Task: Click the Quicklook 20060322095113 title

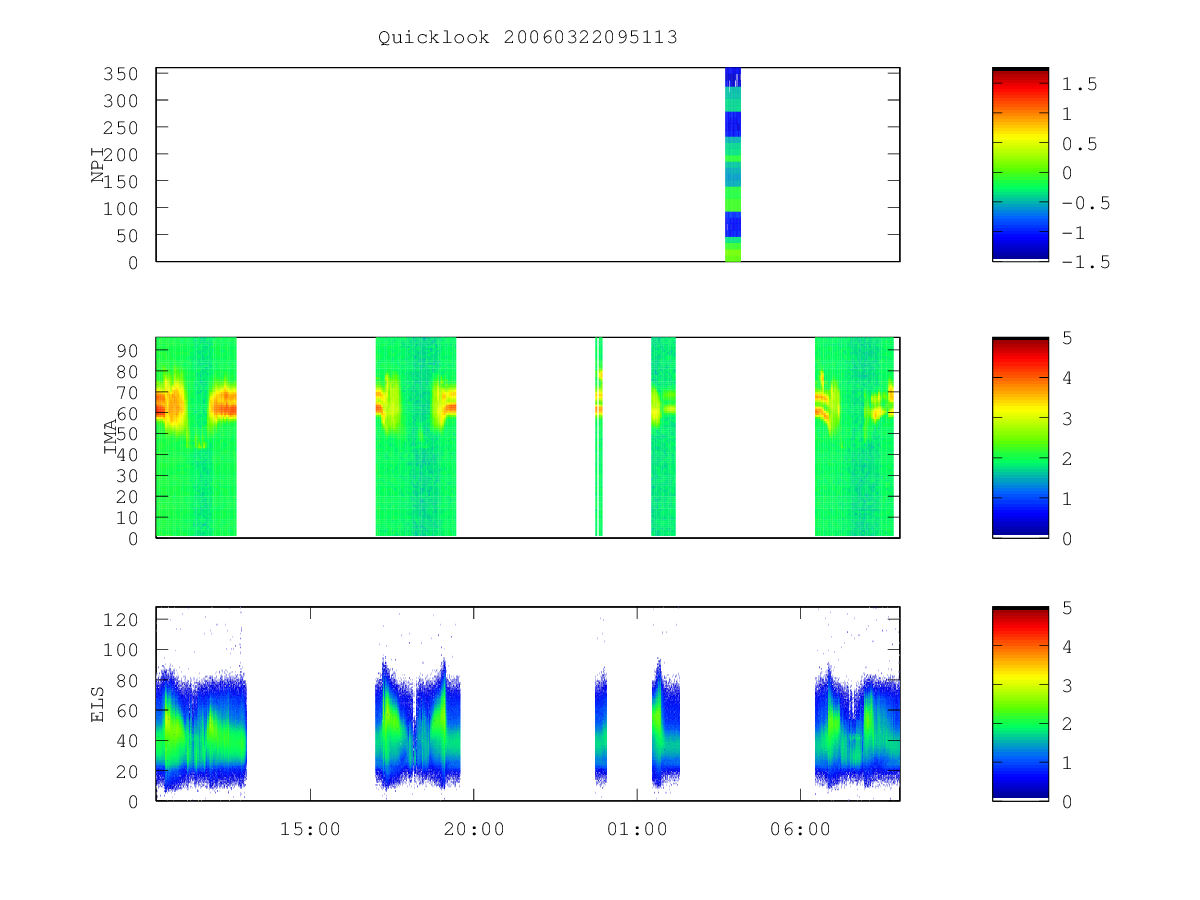Action: 528,38
